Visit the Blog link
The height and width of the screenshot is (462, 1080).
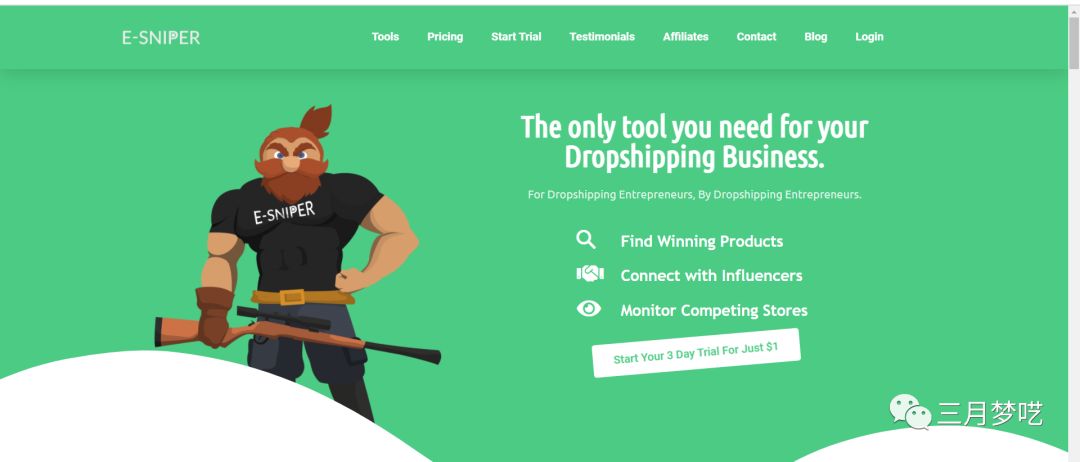pos(816,36)
